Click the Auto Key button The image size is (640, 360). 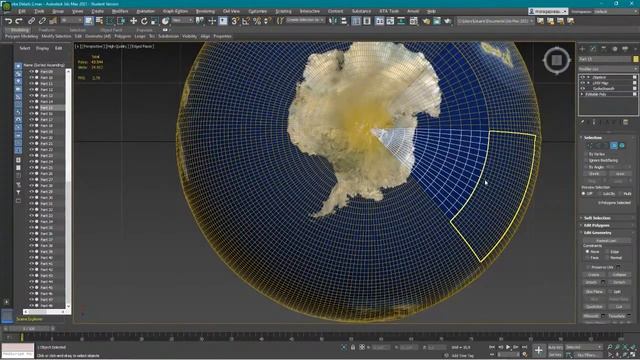(555, 347)
